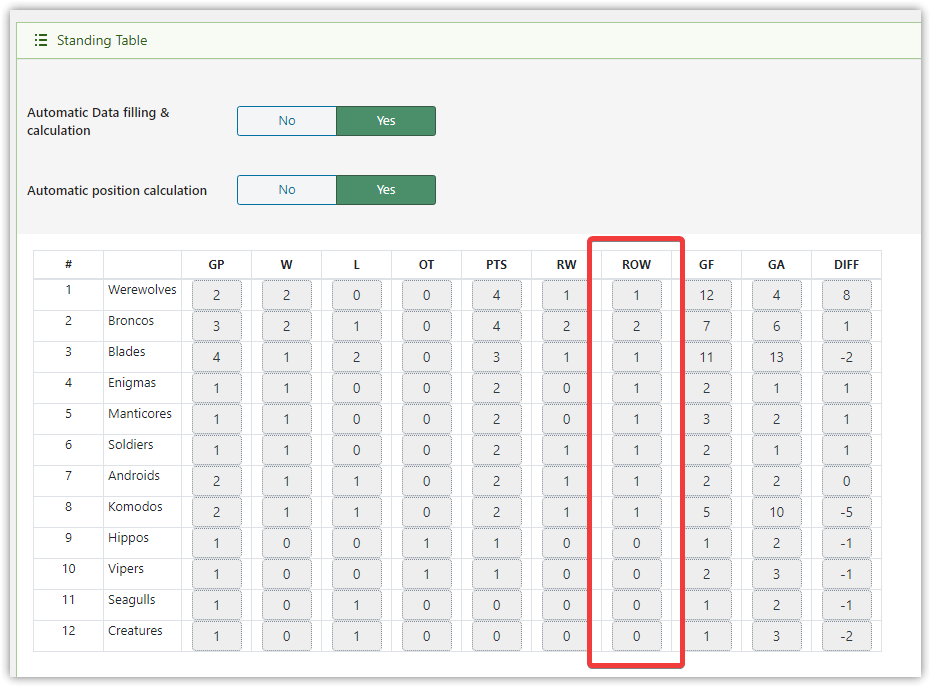Focus the DIFF field for Werewolves
This screenshot has height=687, width=931.
pos(847,295)
